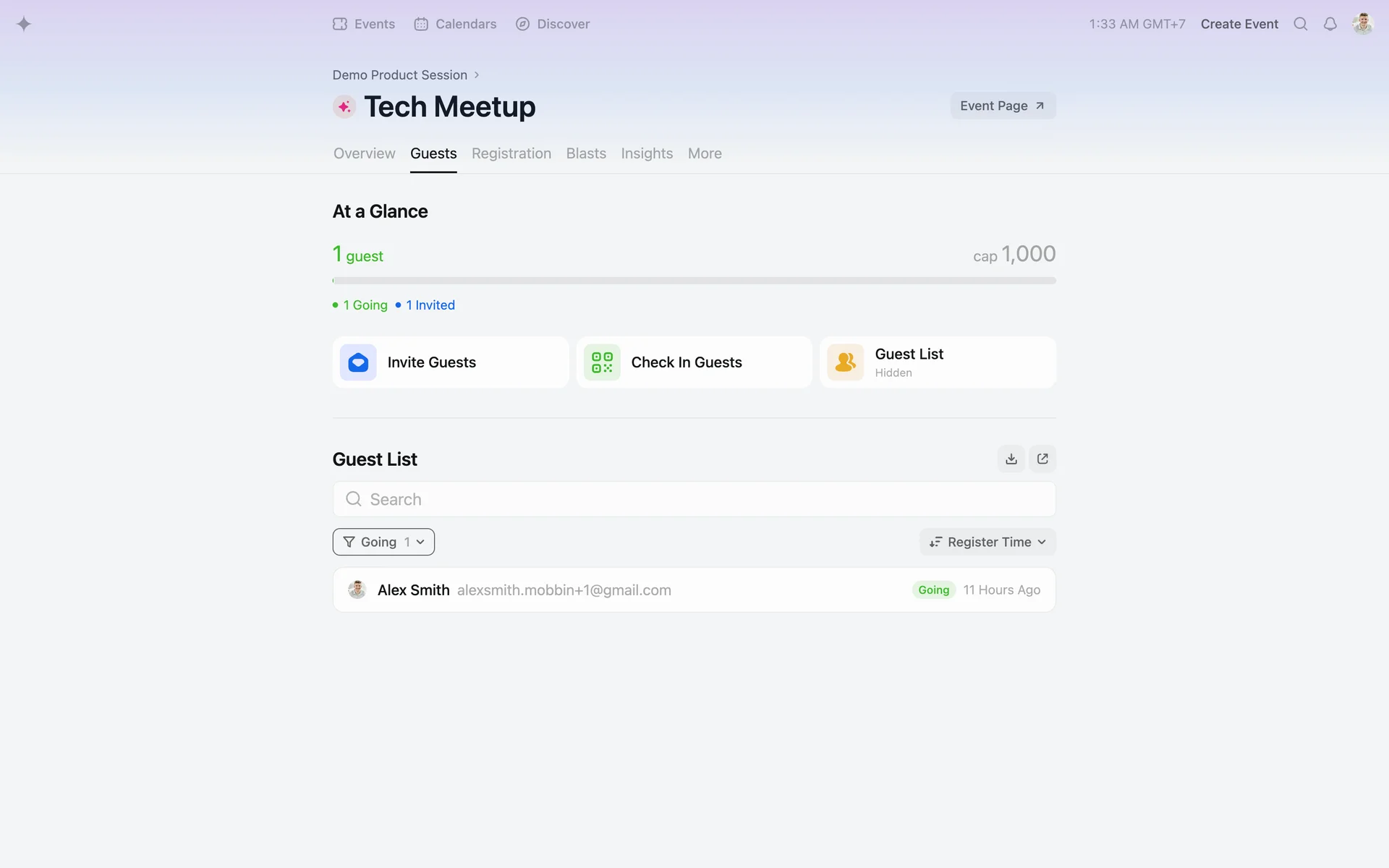Open the Going filter dropdown
The image size is (1389, 868).
383,542
